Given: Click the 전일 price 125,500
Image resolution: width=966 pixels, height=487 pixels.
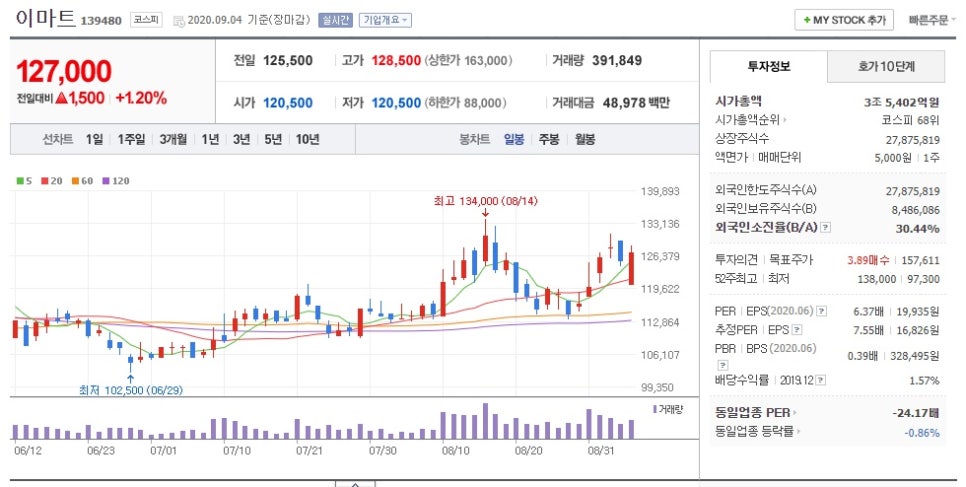Looking at the screenshot, I should 288,60.
